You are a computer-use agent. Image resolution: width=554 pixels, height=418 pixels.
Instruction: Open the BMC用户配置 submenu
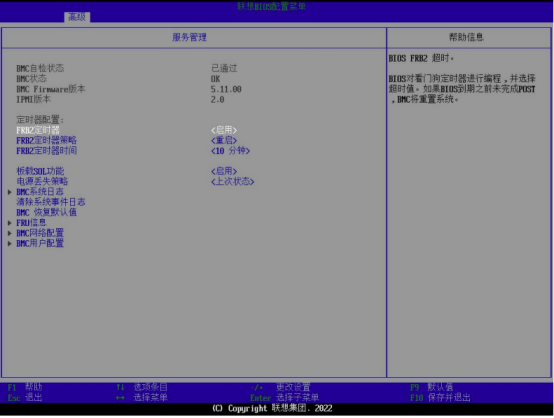pos(40,243)
